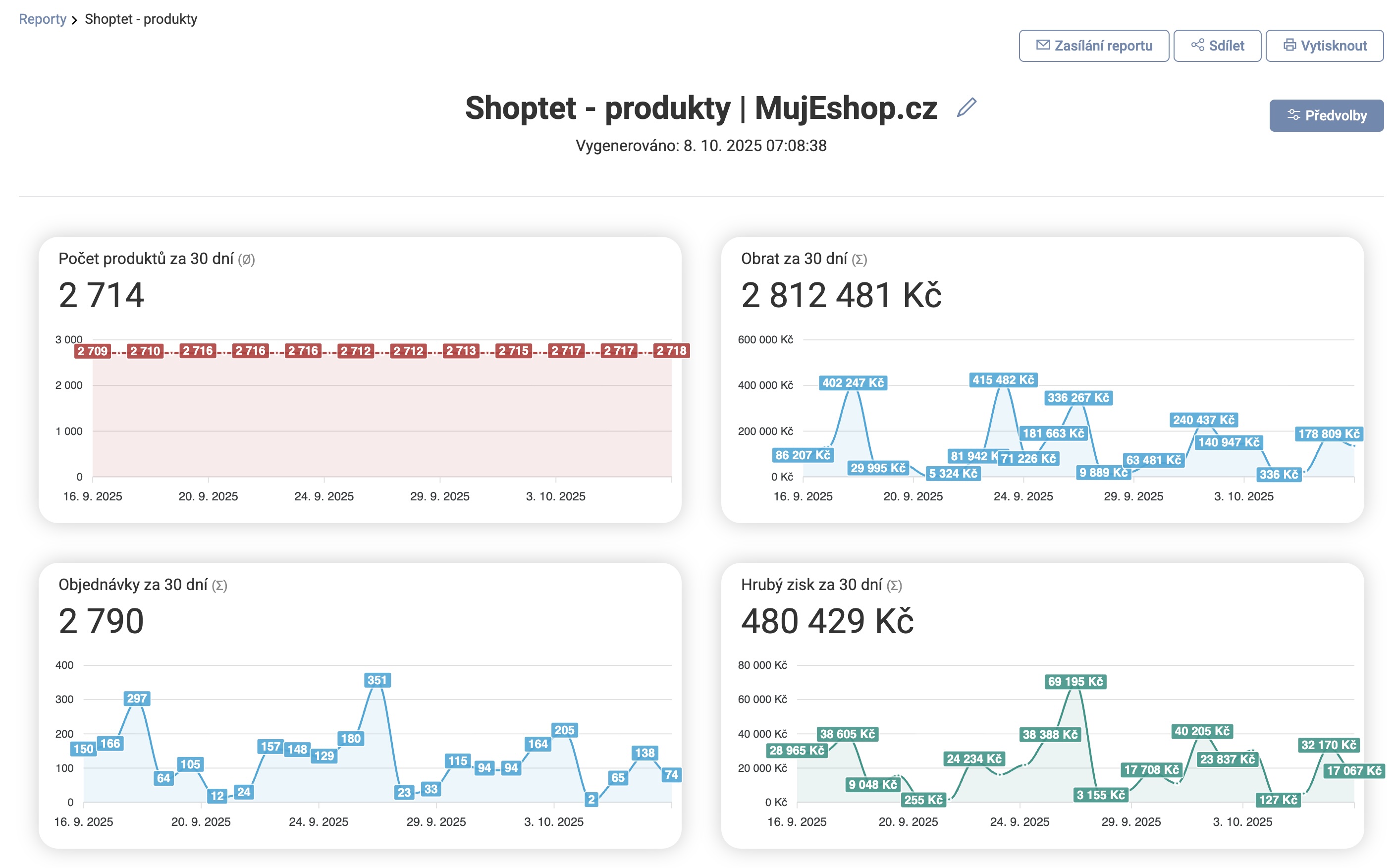Click the Shoptet - produkty breadcrumb text
The width and height of the screenshot is (1396, 868).
click(x=141, y=19)
